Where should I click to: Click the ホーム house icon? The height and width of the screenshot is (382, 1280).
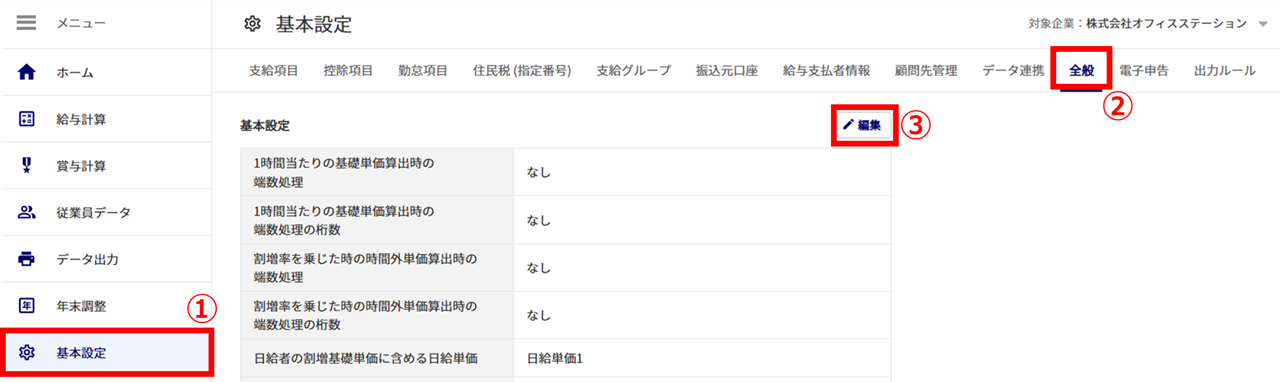[27, 72]
